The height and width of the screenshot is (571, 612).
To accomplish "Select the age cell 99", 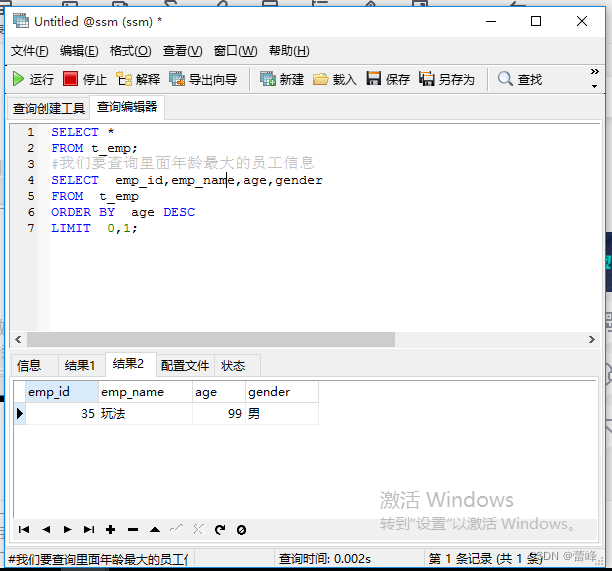I will pos(219,413).
